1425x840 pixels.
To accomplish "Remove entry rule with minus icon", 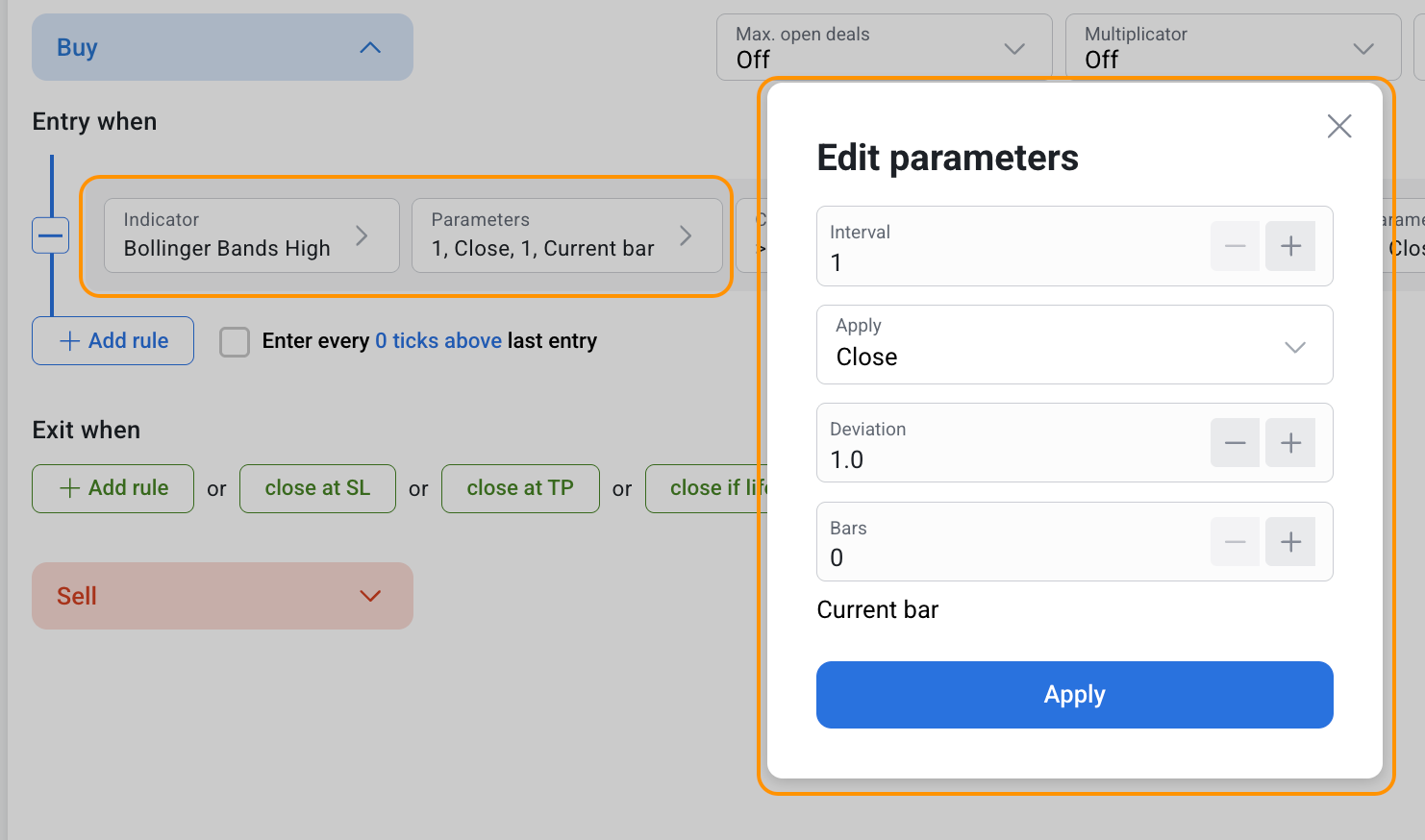I will [51, 235].
